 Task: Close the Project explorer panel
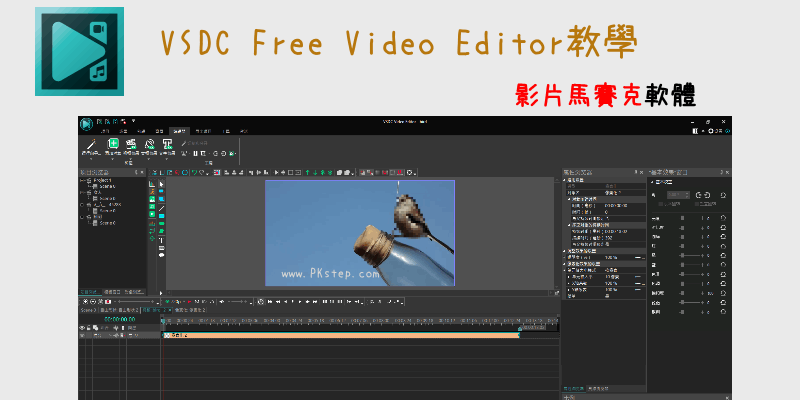tap(142, 172)
